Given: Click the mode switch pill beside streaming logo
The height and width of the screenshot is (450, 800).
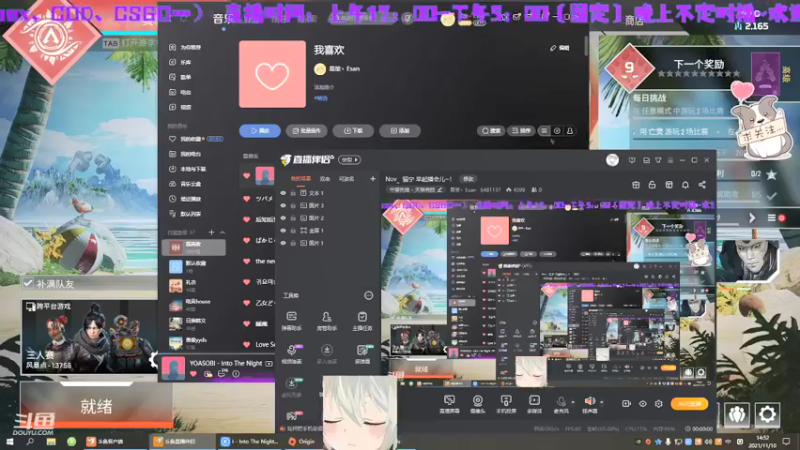Looking at the screenshot, I should (x=349, y=160).
